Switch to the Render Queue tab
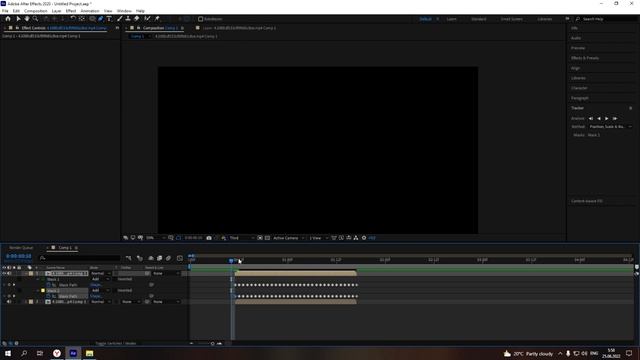The image size is (640, 360). (x=21, y=248)
